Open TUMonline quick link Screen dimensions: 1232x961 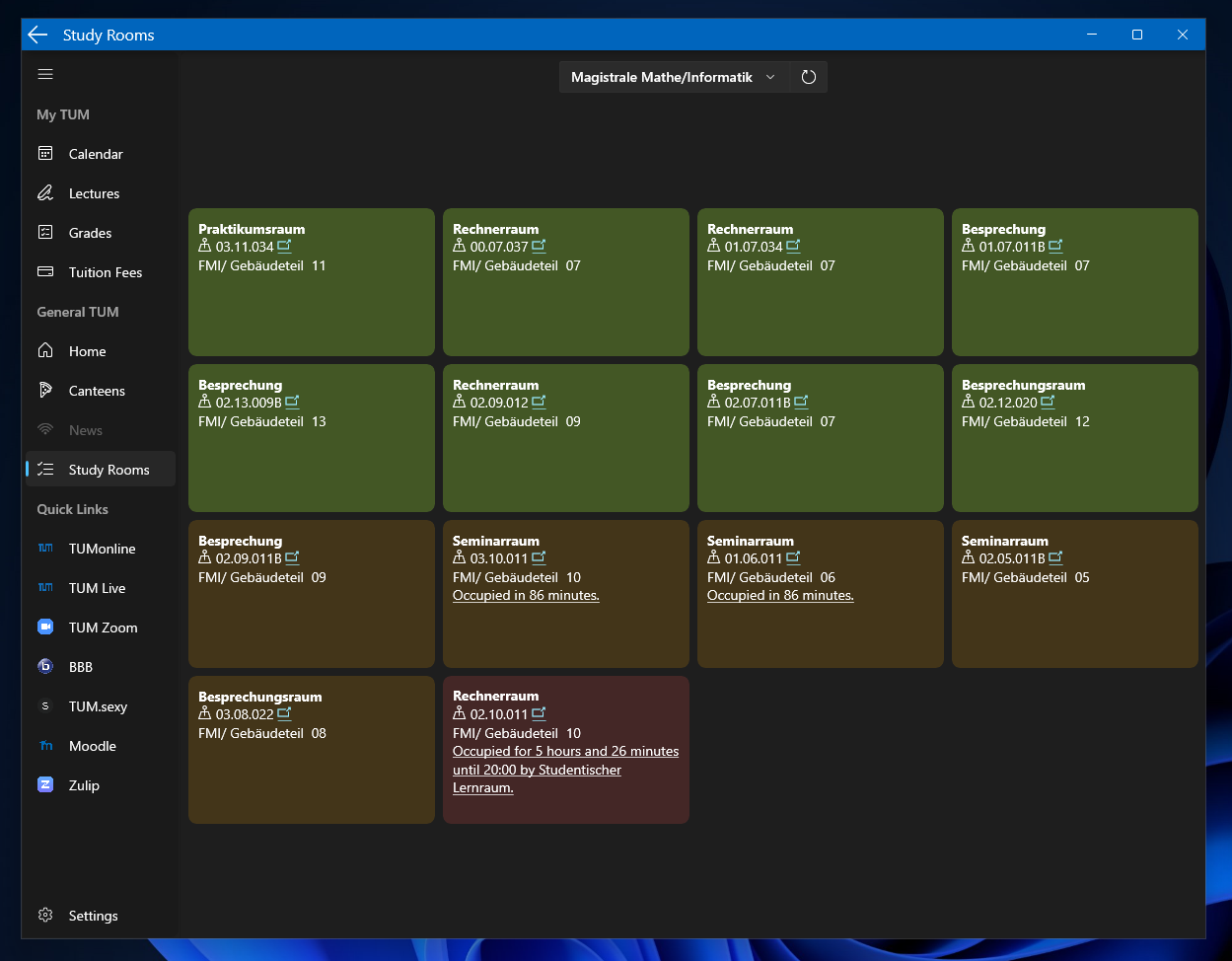pyautogui.click(x=102, y=549)
